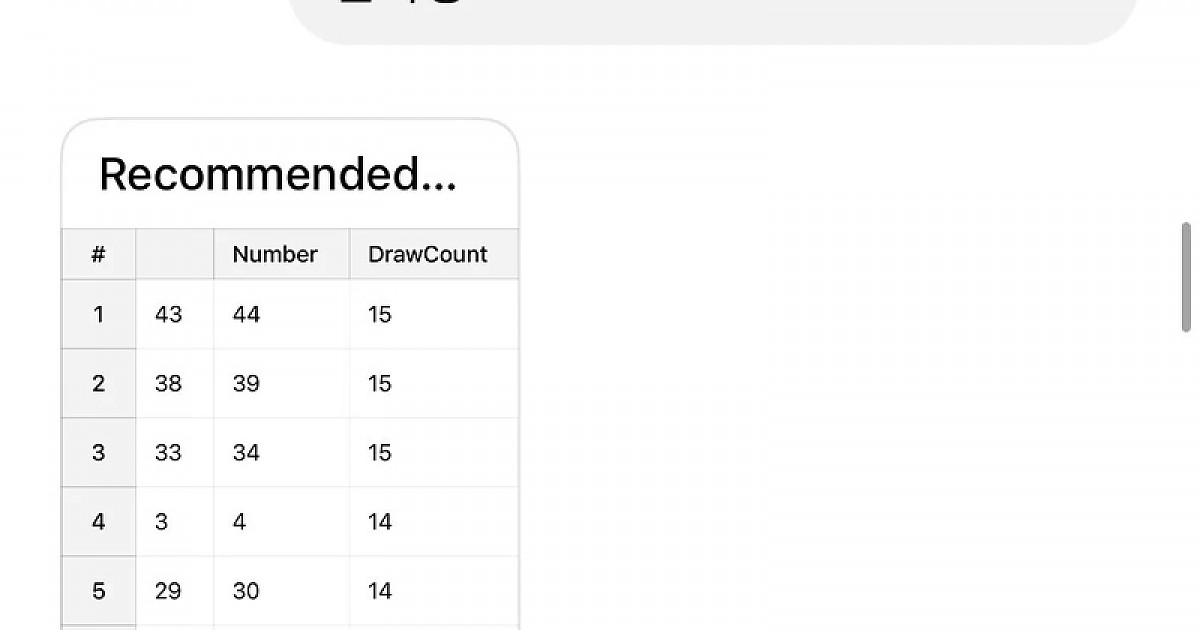The height and width of the screenshot is (630, 1200).
Task: Click the Number column header
Action: point(275,254)
